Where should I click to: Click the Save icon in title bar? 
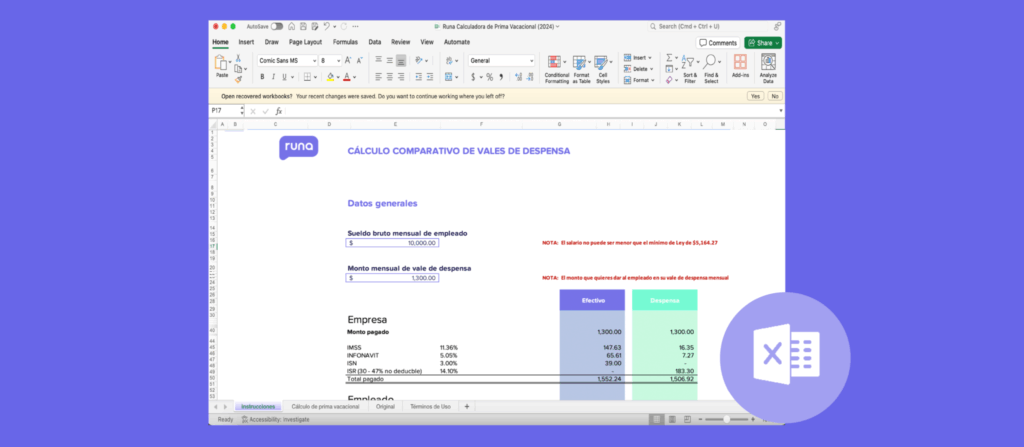(x=303, y=26)
